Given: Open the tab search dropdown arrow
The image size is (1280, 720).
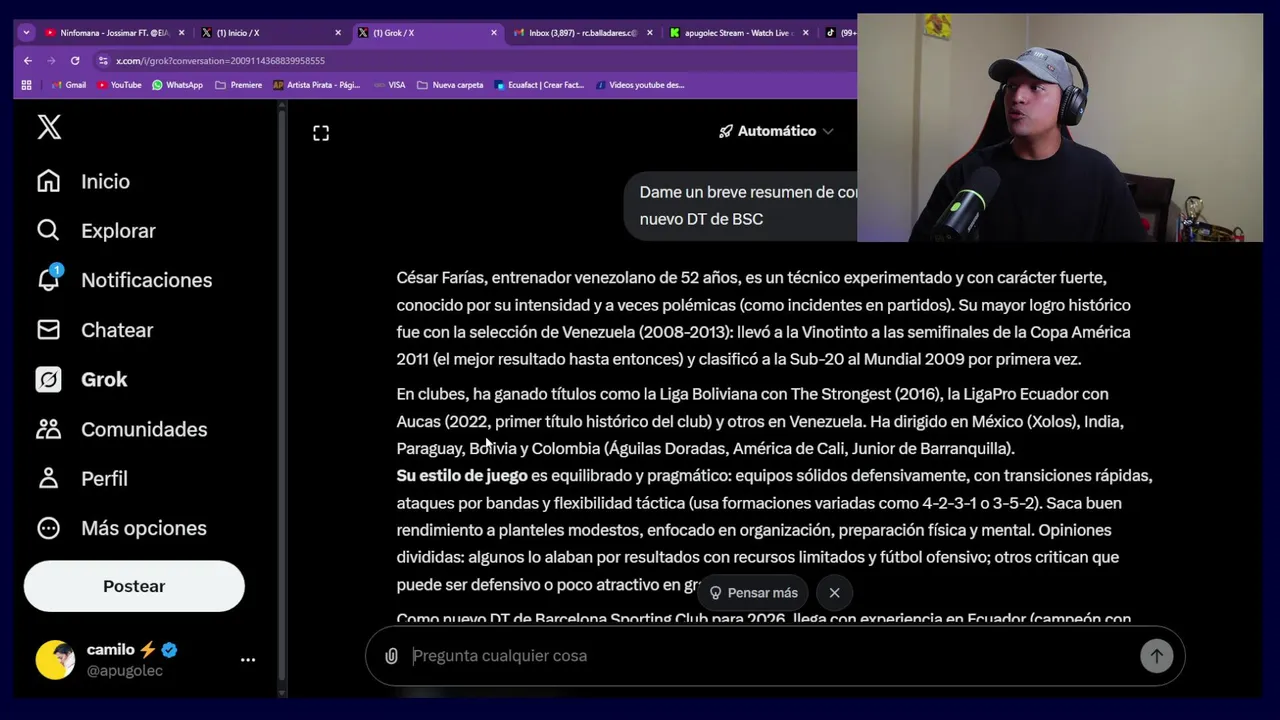Looking at the screenshot, I should point(26,33).
